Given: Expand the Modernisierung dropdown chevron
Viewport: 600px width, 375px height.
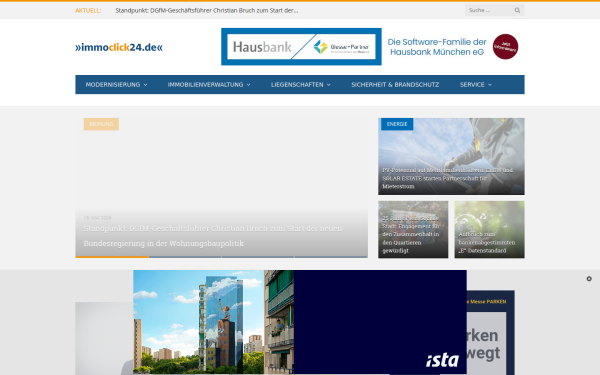Looking at the screenshot, I should click(145, 85).
